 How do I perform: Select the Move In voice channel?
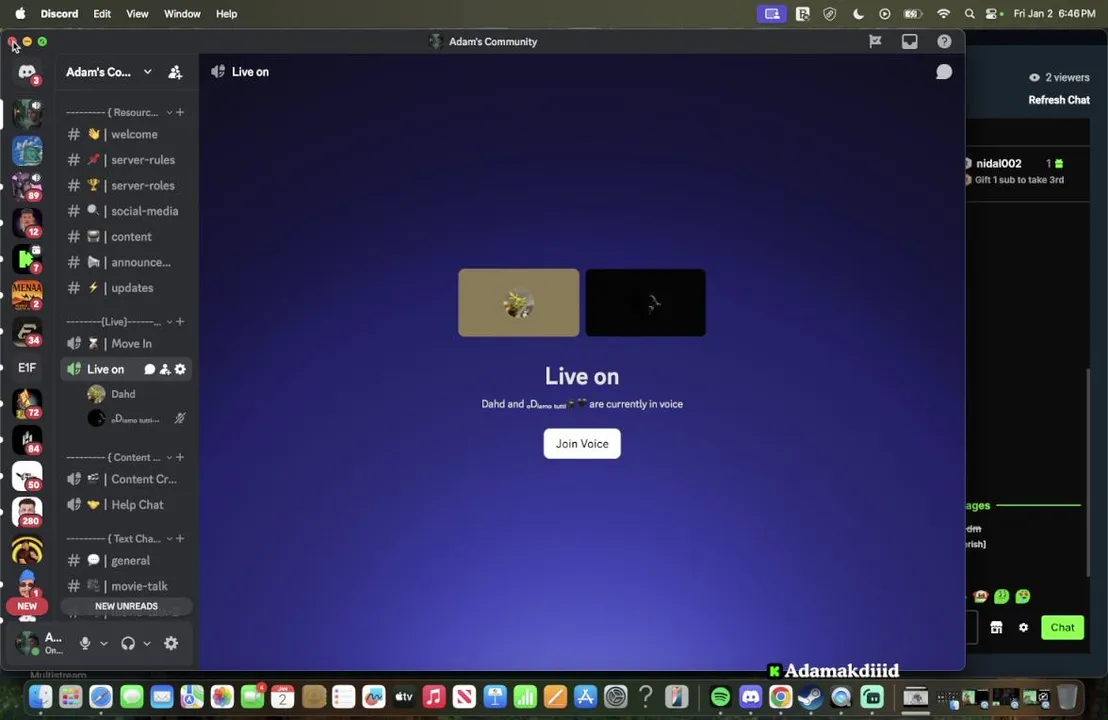click(x=124, y=343)
